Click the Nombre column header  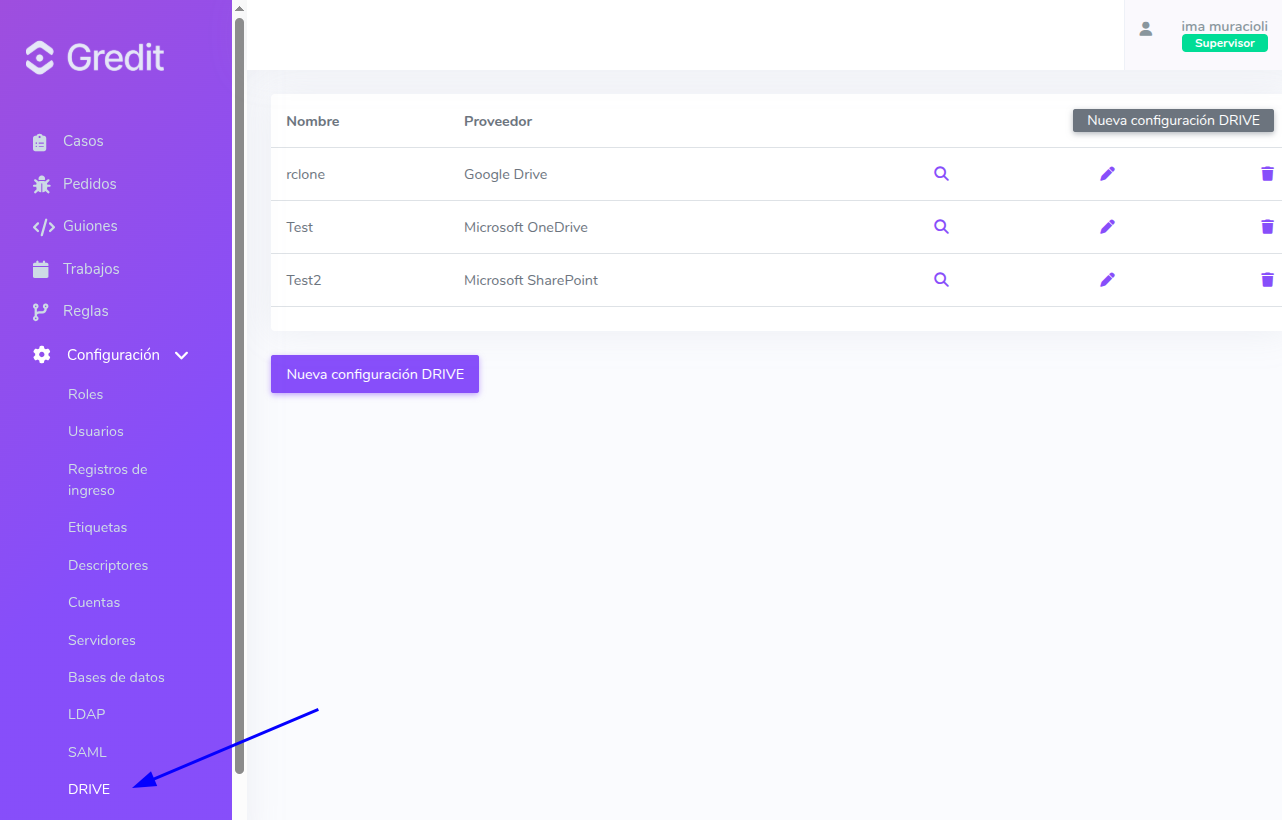[313, 121]
